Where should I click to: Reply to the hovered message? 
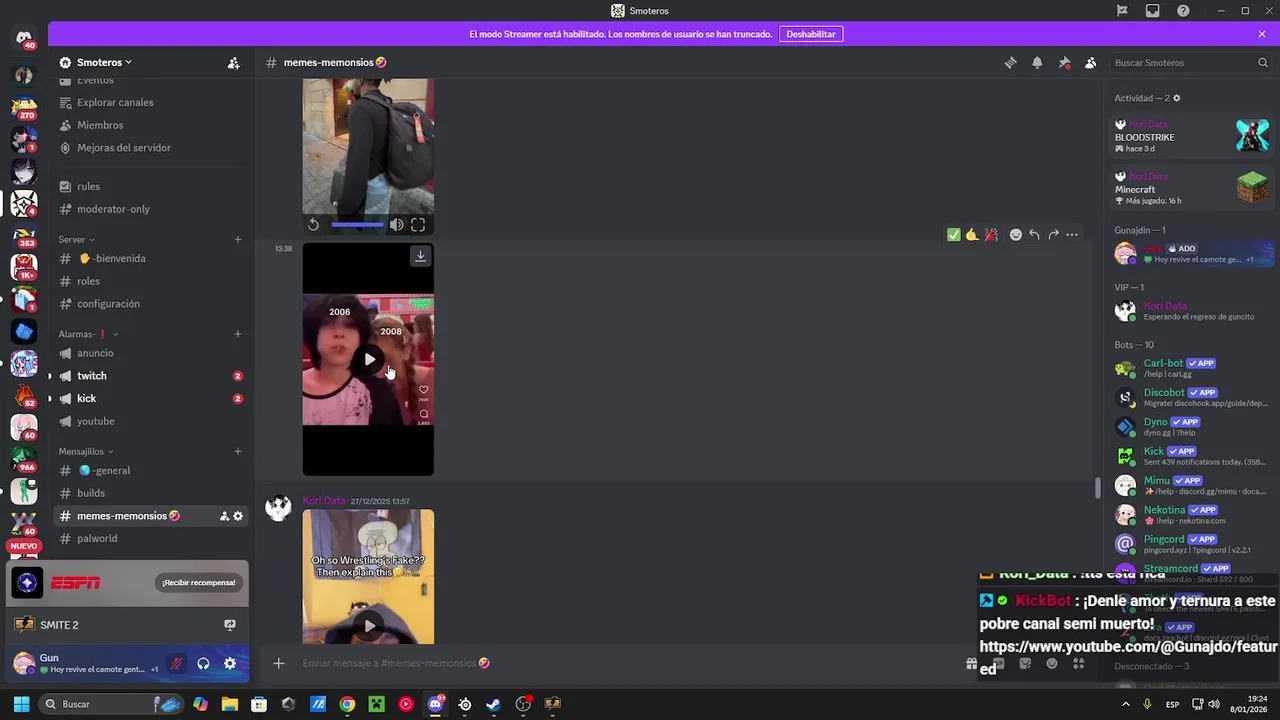(1035, 235)
